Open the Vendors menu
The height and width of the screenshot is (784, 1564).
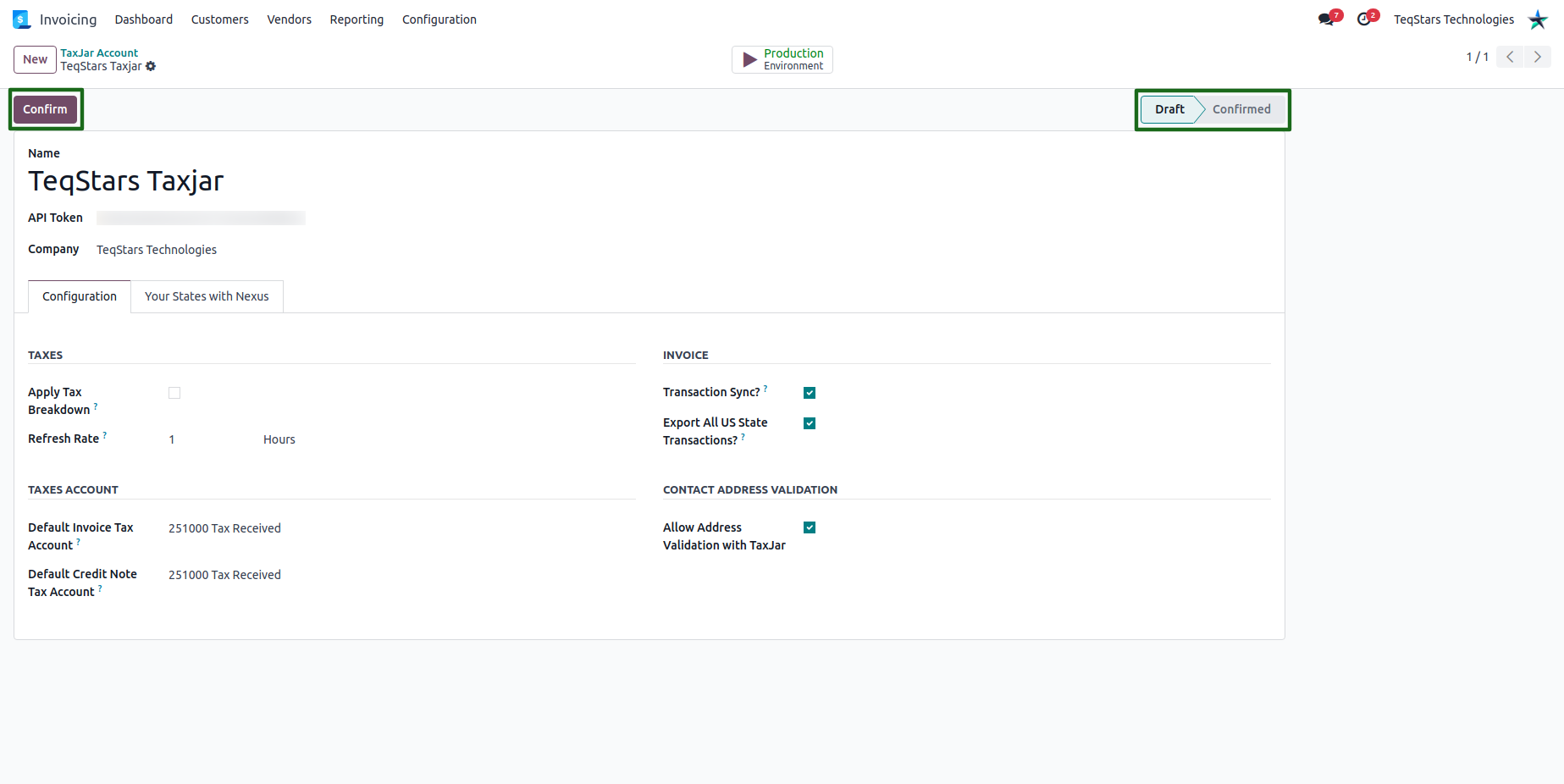click(x=290, y=19)
